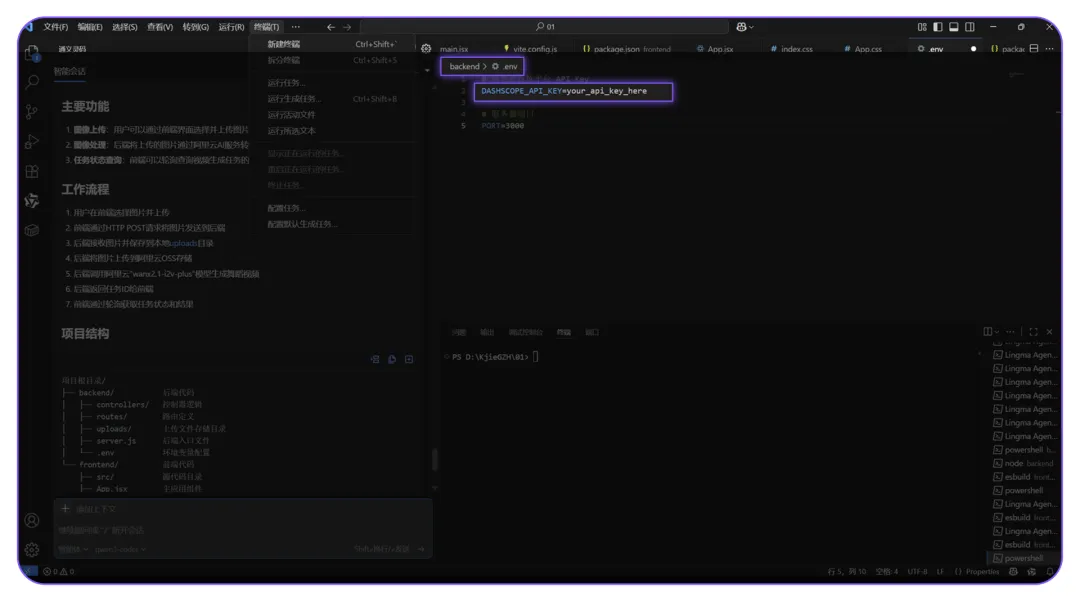Select the 智能会话 tab in Lingma panel
1080x605 pixels.
point(70,71)
